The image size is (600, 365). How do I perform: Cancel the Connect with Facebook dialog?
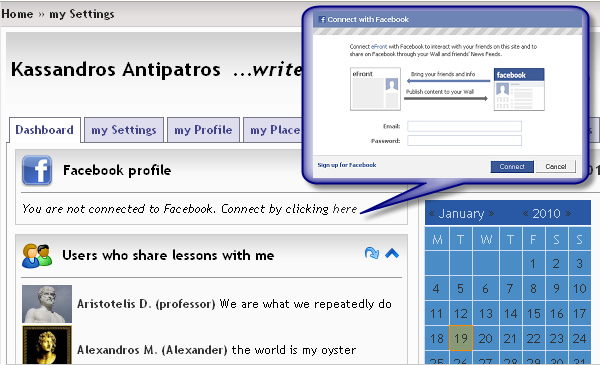(556, 166)
